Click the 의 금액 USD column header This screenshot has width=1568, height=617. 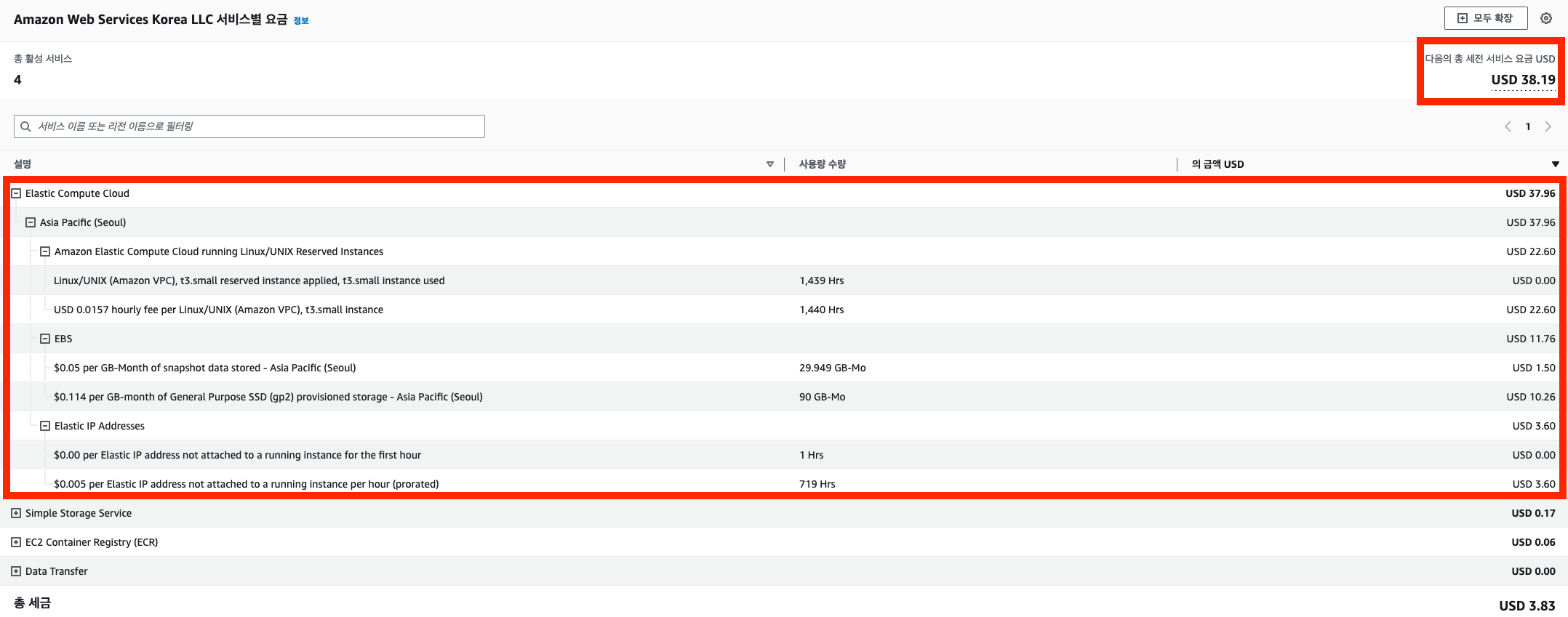1217,164
